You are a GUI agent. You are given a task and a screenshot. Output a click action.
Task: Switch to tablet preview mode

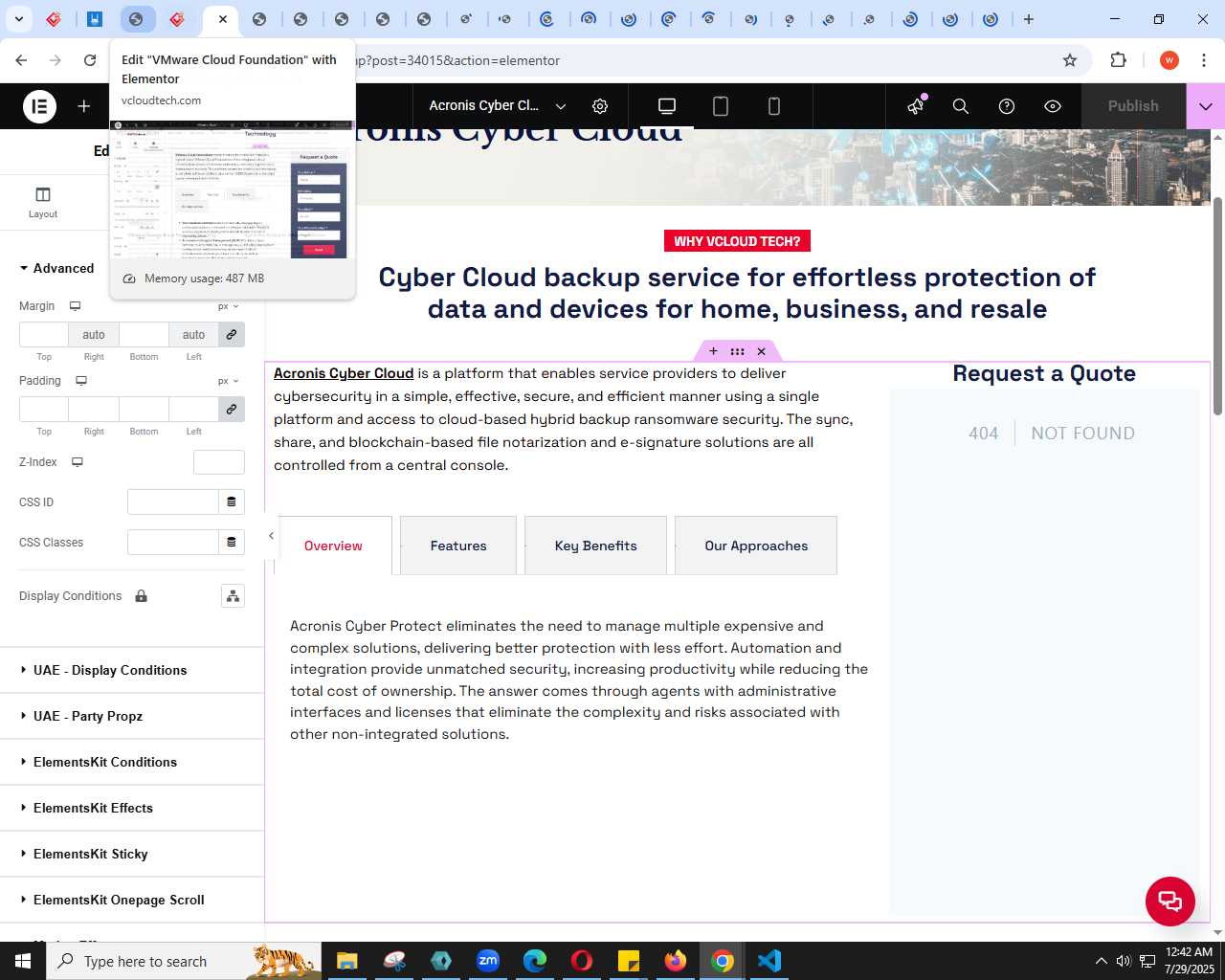pos(721,106)
